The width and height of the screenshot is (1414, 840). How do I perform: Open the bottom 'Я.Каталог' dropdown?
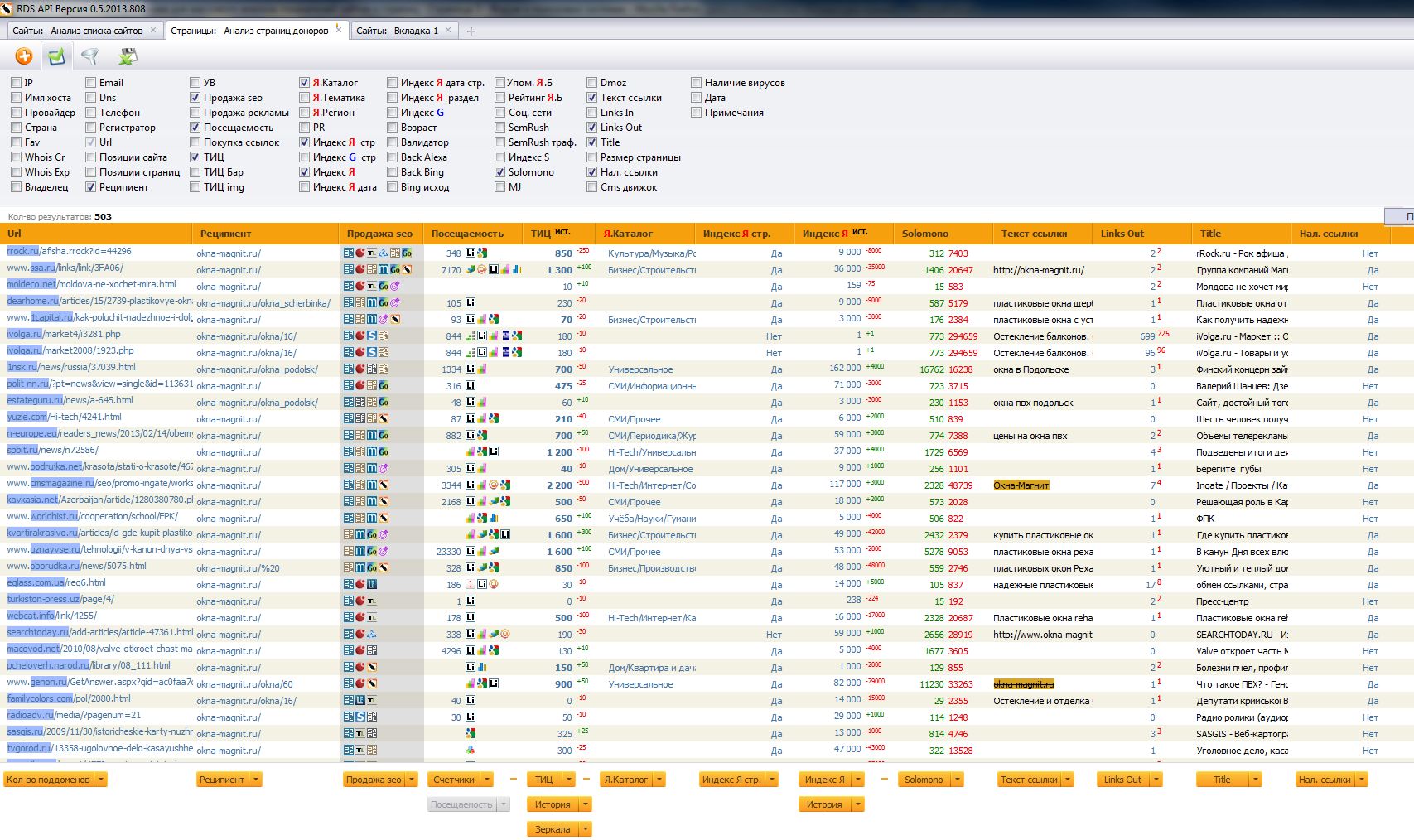pyautogui.click(x=633, y=780)
